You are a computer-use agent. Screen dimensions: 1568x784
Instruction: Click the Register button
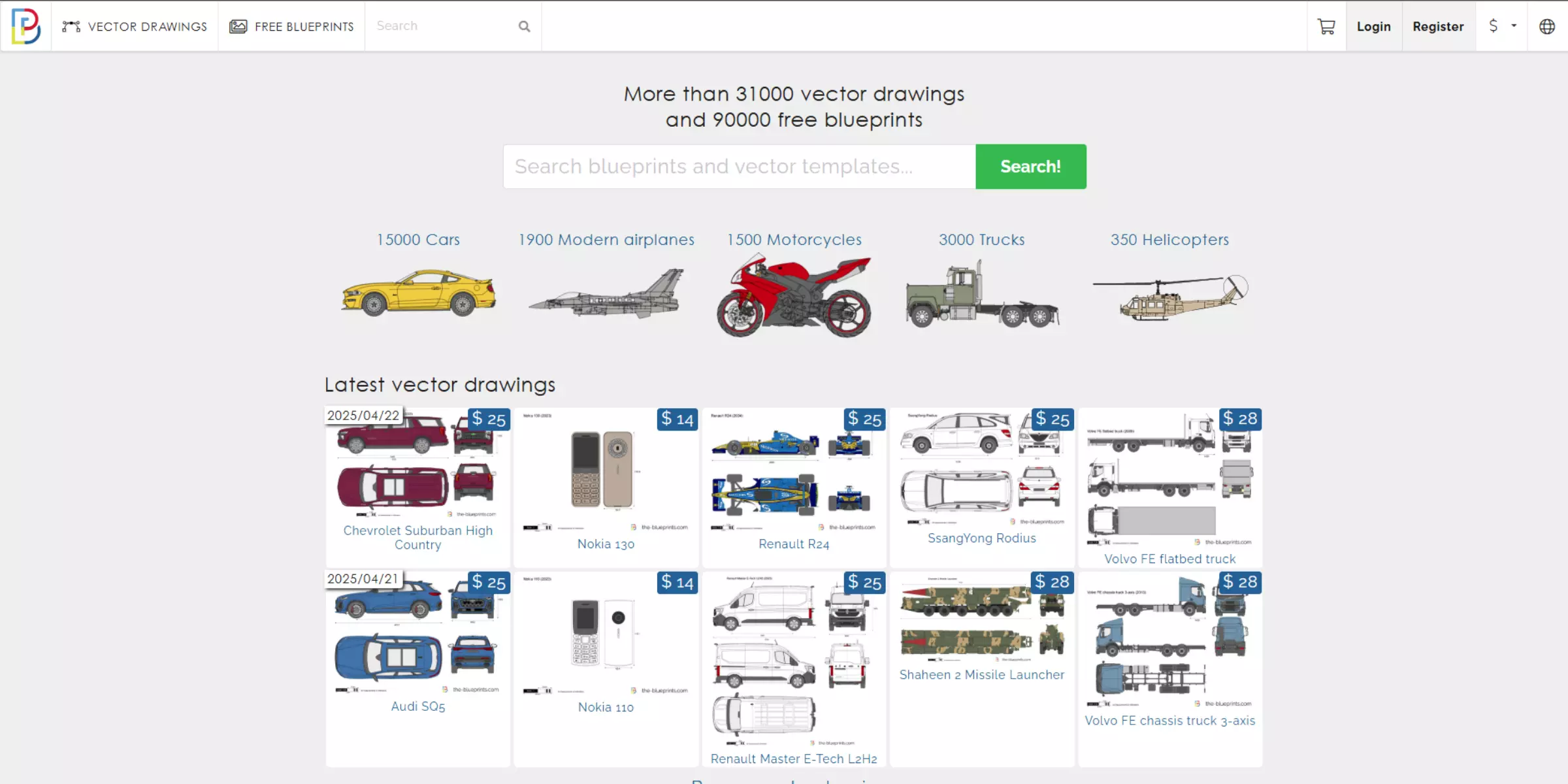1438,26
